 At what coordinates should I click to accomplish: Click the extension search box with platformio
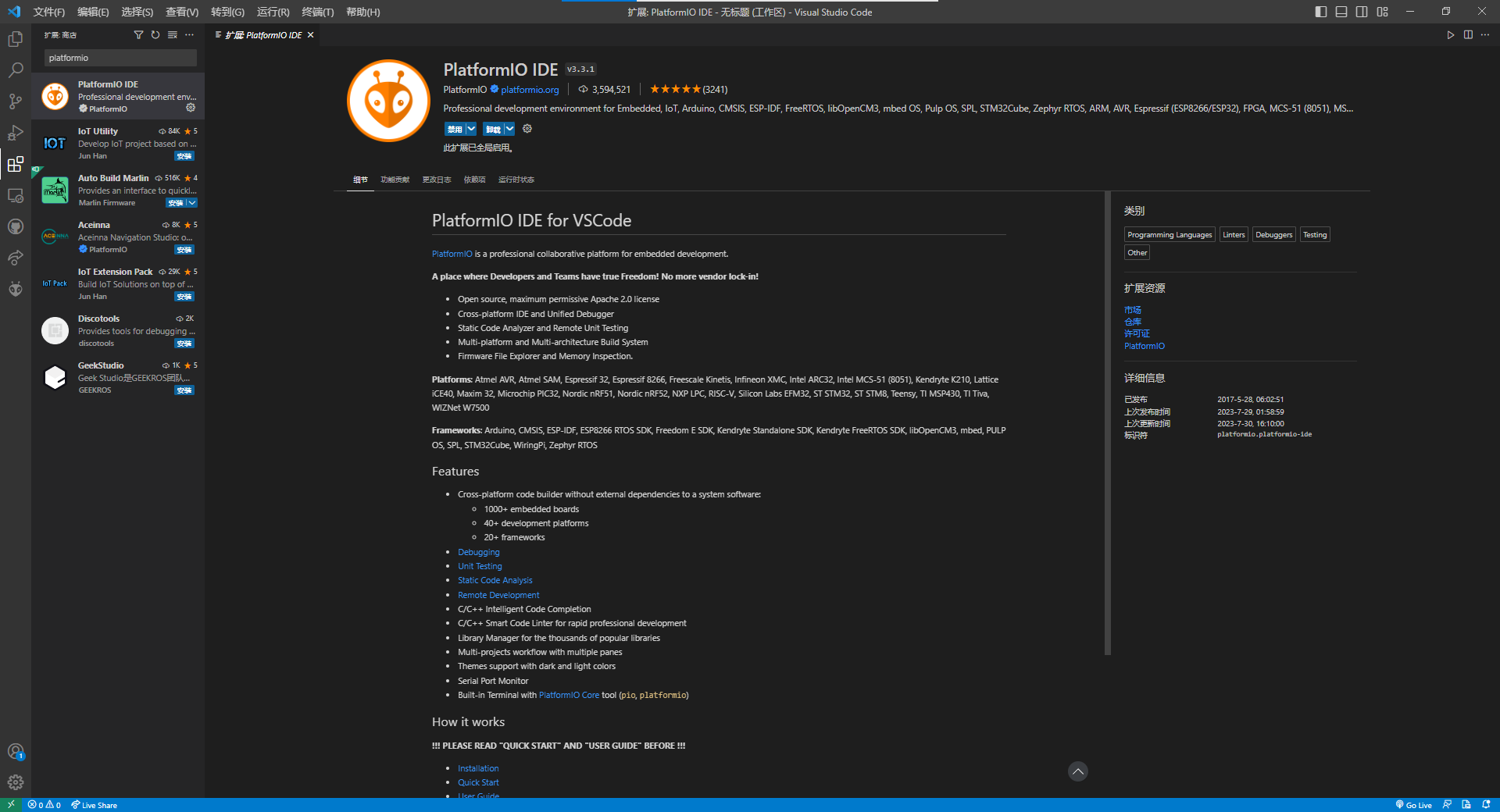click(120, 58)
